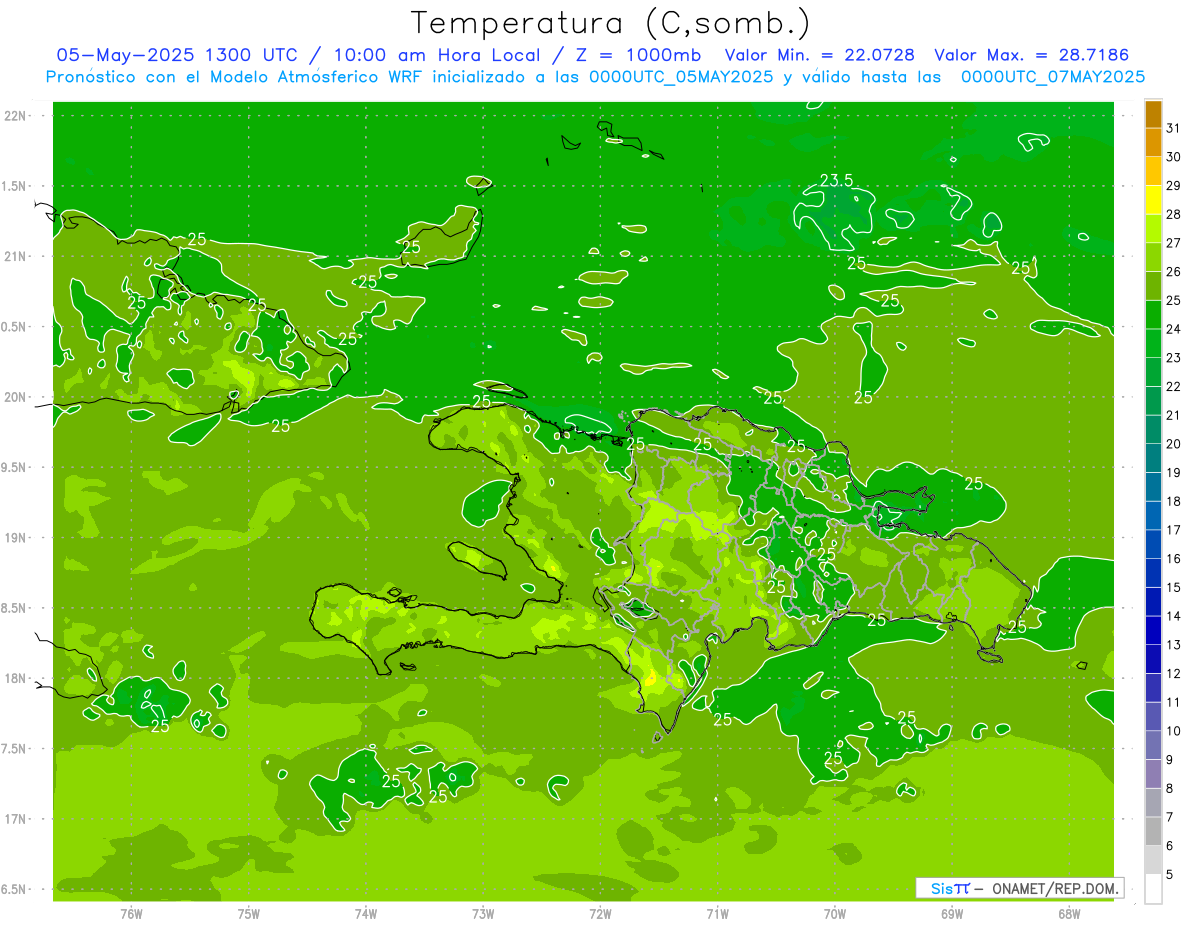Click the '74W' longitude label
Screen dimensions: 1200x927
tap(366, 913)
